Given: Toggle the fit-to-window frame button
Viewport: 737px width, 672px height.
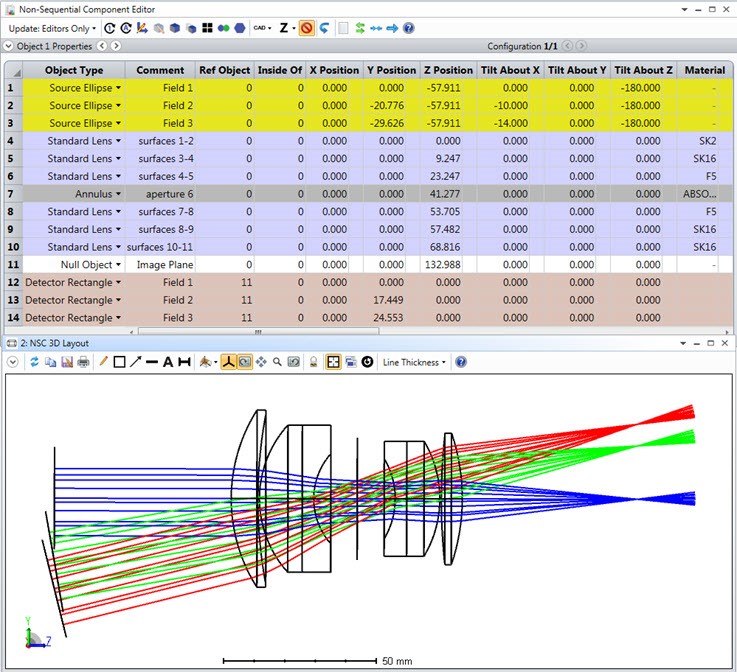Looking at the screenshot, I should coord(333,362).
